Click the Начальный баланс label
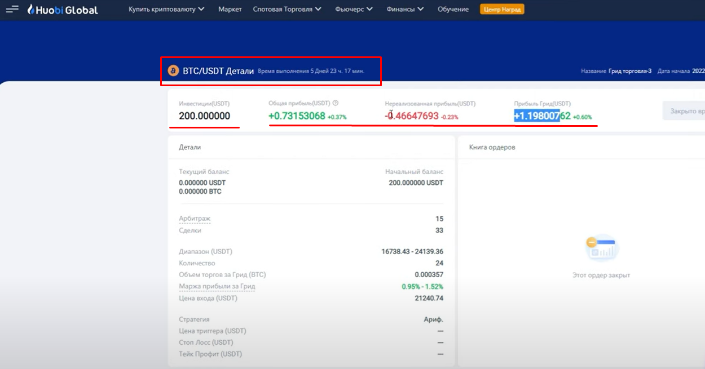This screenshot has width=705, height=369. click(x=414, y=172)
